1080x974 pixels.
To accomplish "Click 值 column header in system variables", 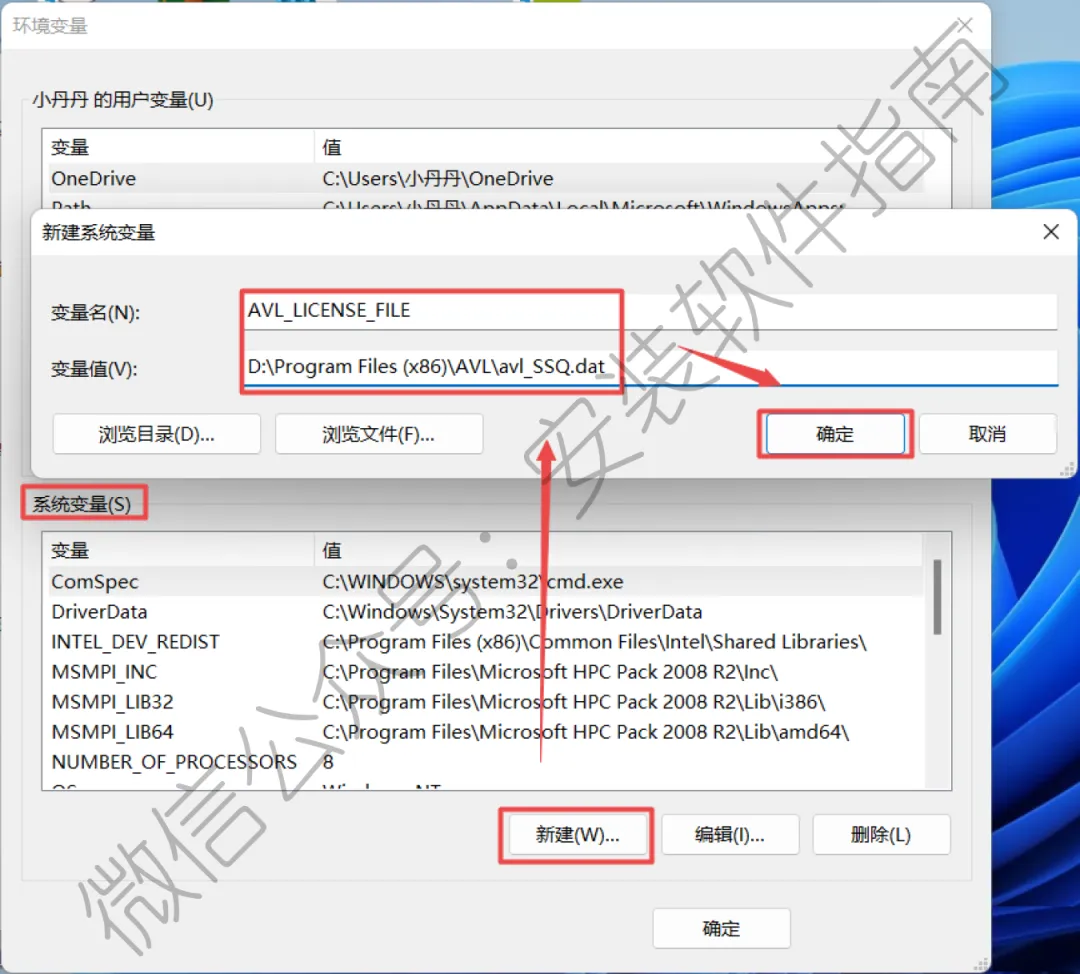I will pyautogui.click(x=618, y=550).
